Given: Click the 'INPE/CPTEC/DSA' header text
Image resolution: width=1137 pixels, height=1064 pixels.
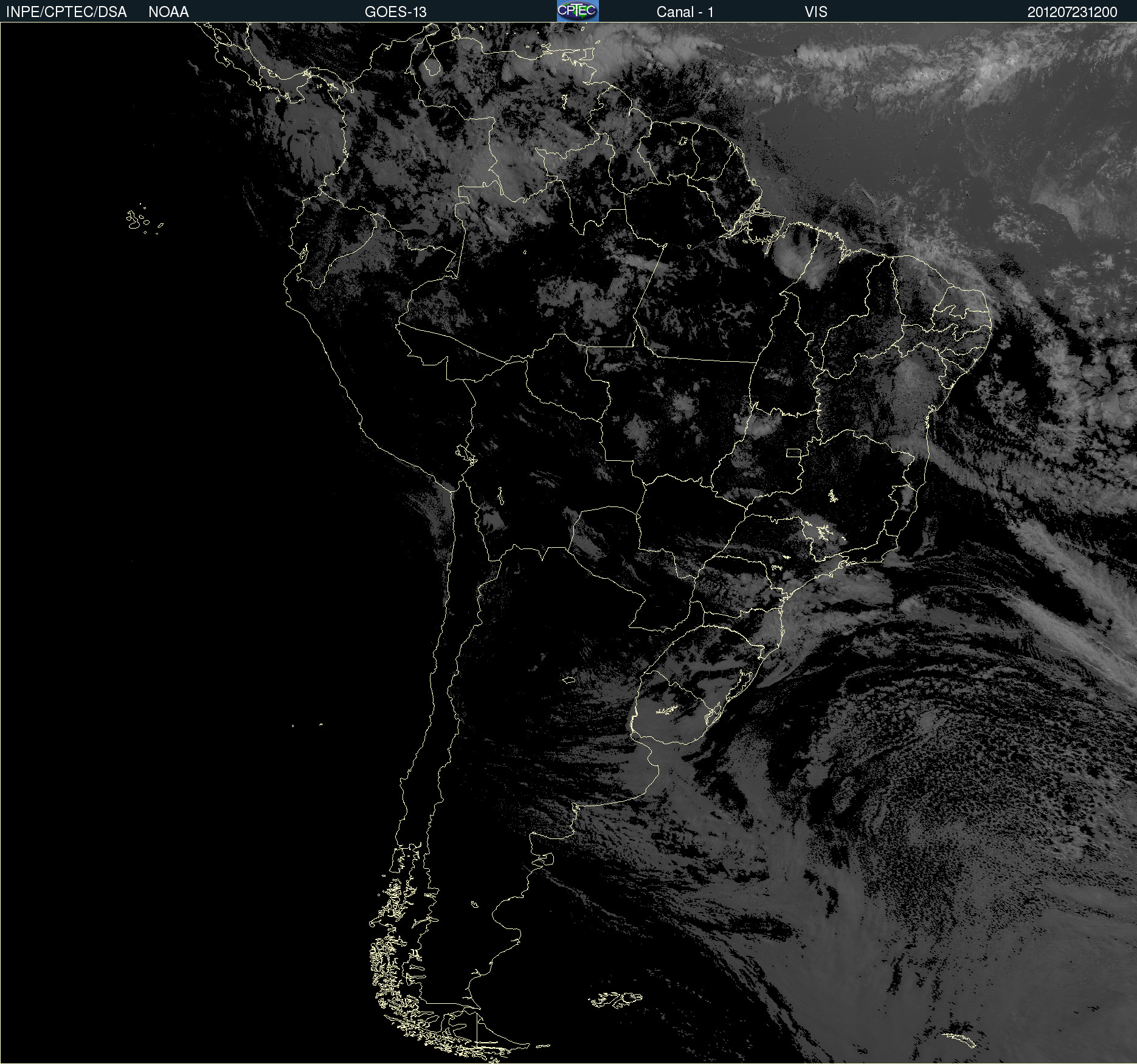Looking at the screenshot, I should coord(66,12).
